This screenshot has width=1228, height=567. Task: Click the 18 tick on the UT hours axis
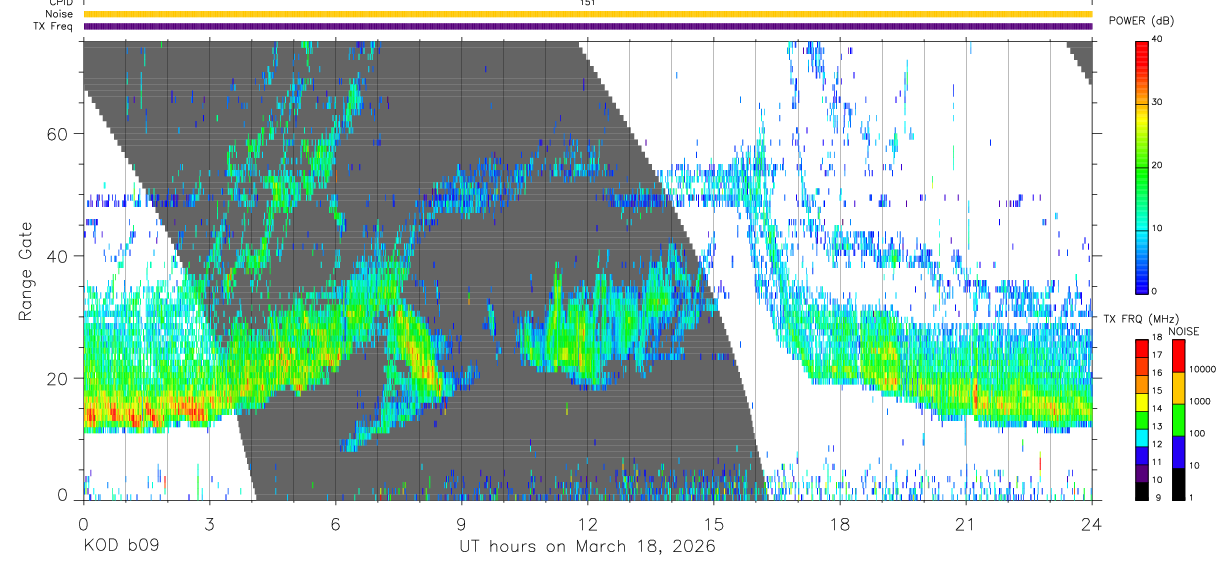click(x=840, y=522)
